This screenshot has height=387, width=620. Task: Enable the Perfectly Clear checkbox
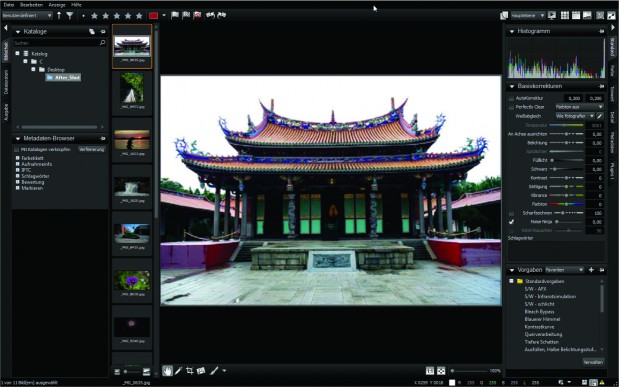511,107
